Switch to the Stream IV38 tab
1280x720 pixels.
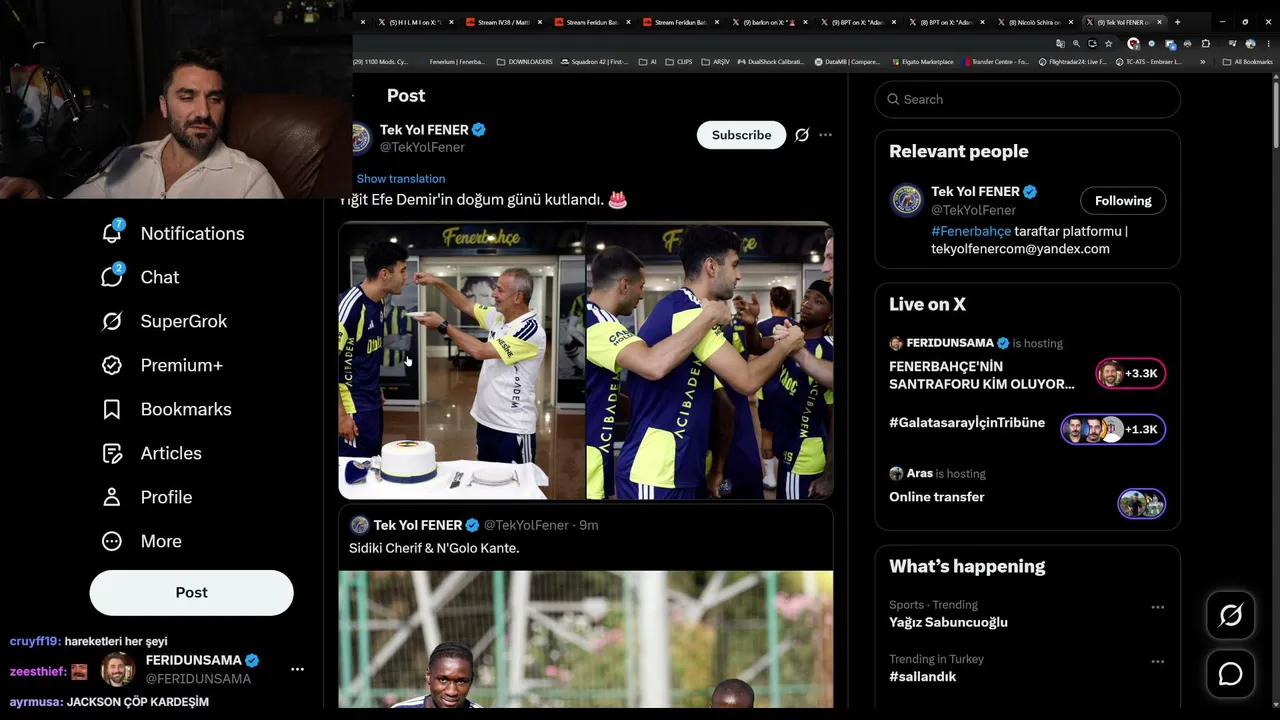point(505,22)
